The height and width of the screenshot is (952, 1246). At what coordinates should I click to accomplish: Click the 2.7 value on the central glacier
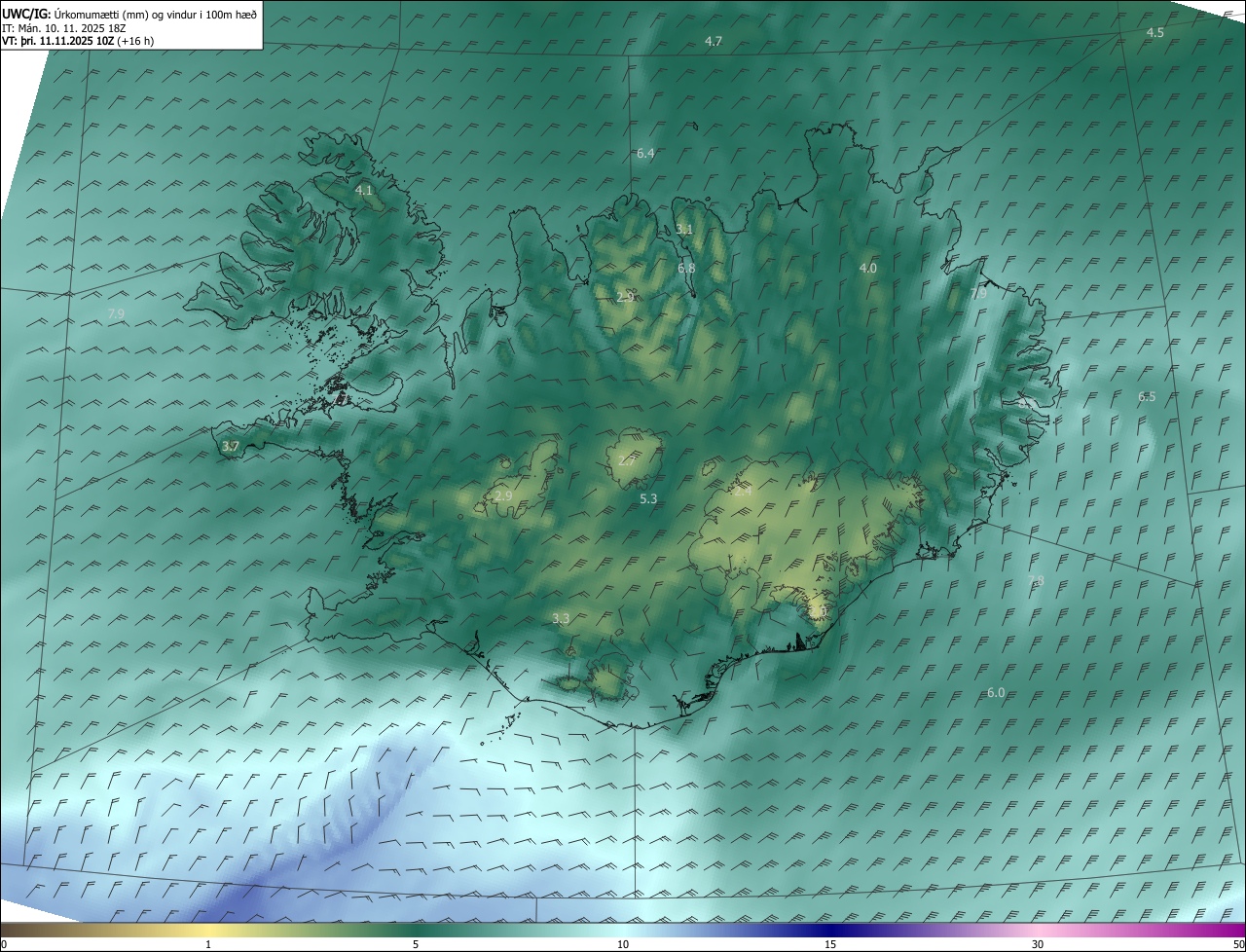pos(627,460)
